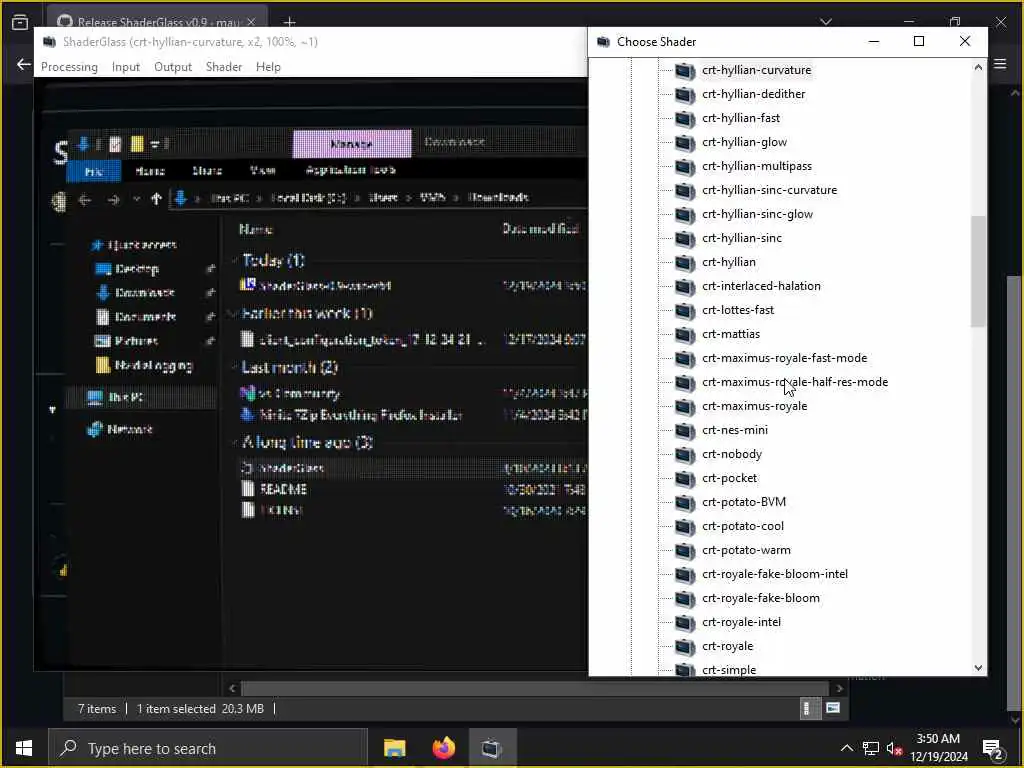Click the icon beside crt-pocket
The height and width of the screenshot is (768, 1024).
(x=684, y=479)
